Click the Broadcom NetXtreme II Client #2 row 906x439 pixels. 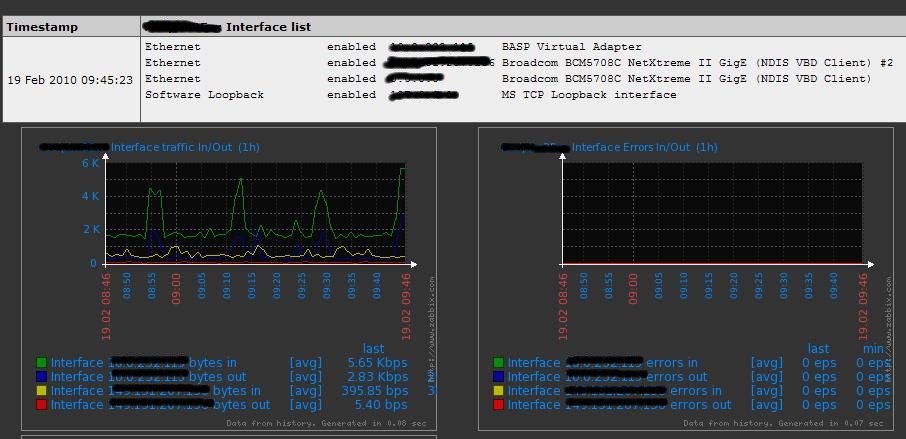coord(519,63)
